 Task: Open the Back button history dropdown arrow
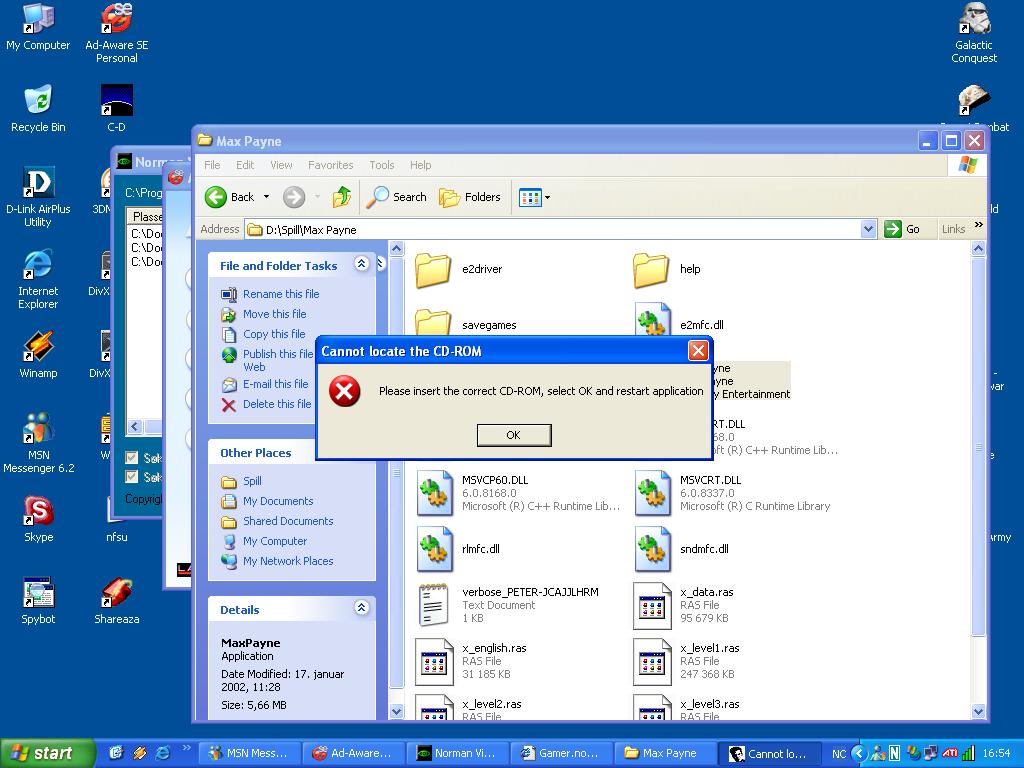coord(266,197)
